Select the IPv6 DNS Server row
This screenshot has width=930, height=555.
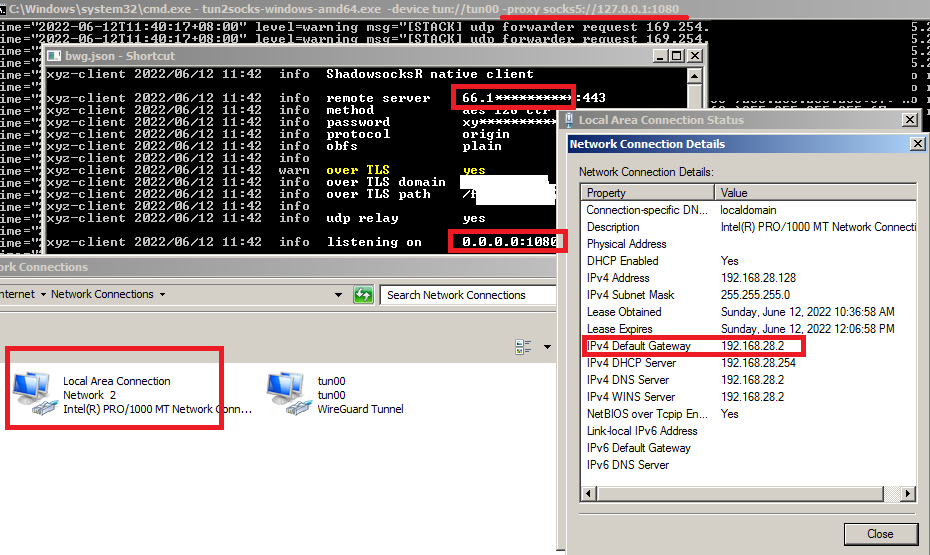749,465
